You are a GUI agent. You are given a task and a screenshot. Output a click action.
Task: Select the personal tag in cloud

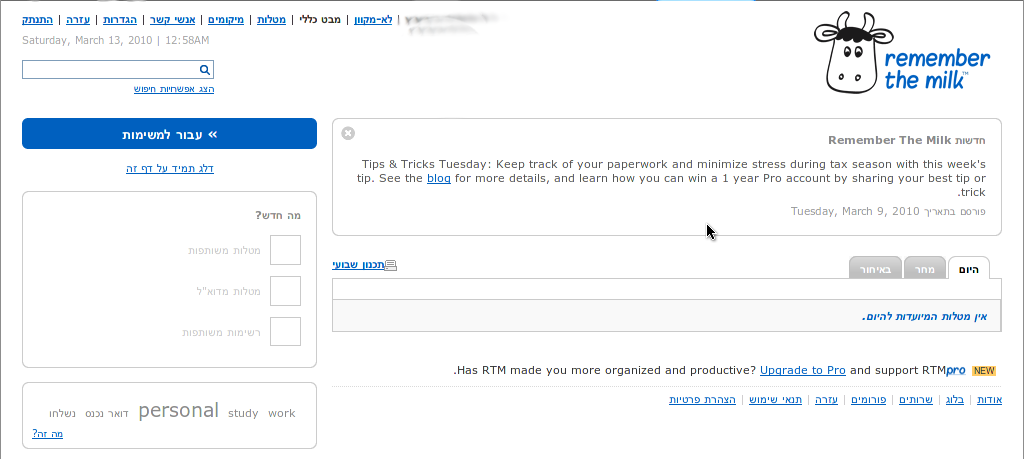(x=178, y=411)
